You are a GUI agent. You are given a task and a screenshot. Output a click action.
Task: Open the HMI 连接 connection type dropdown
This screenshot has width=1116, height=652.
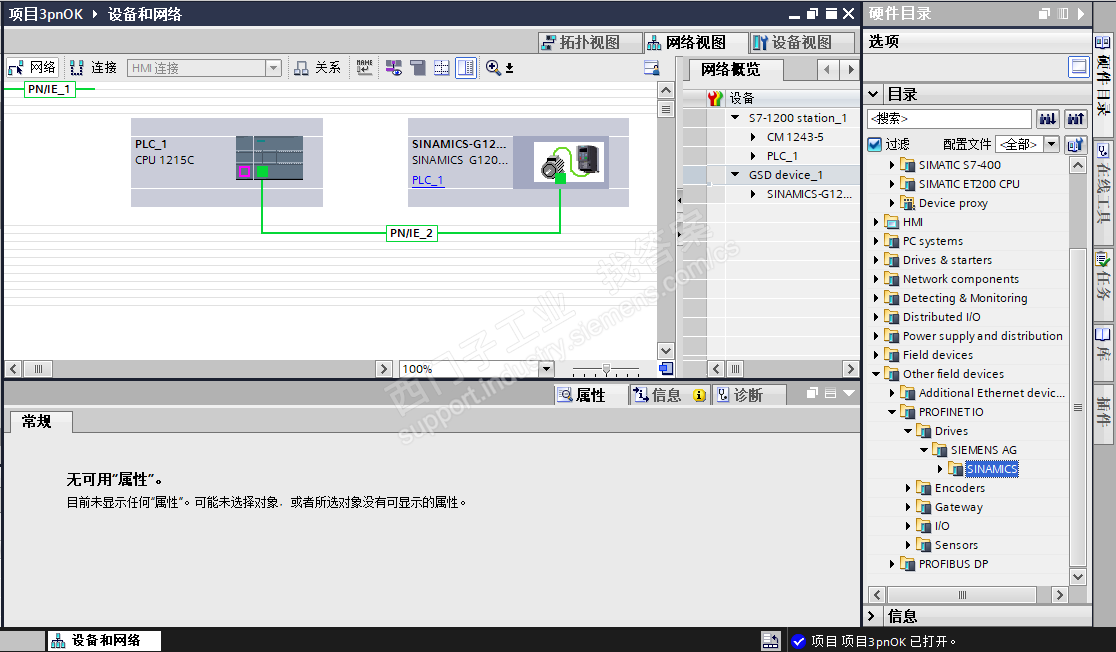[273, 68]
